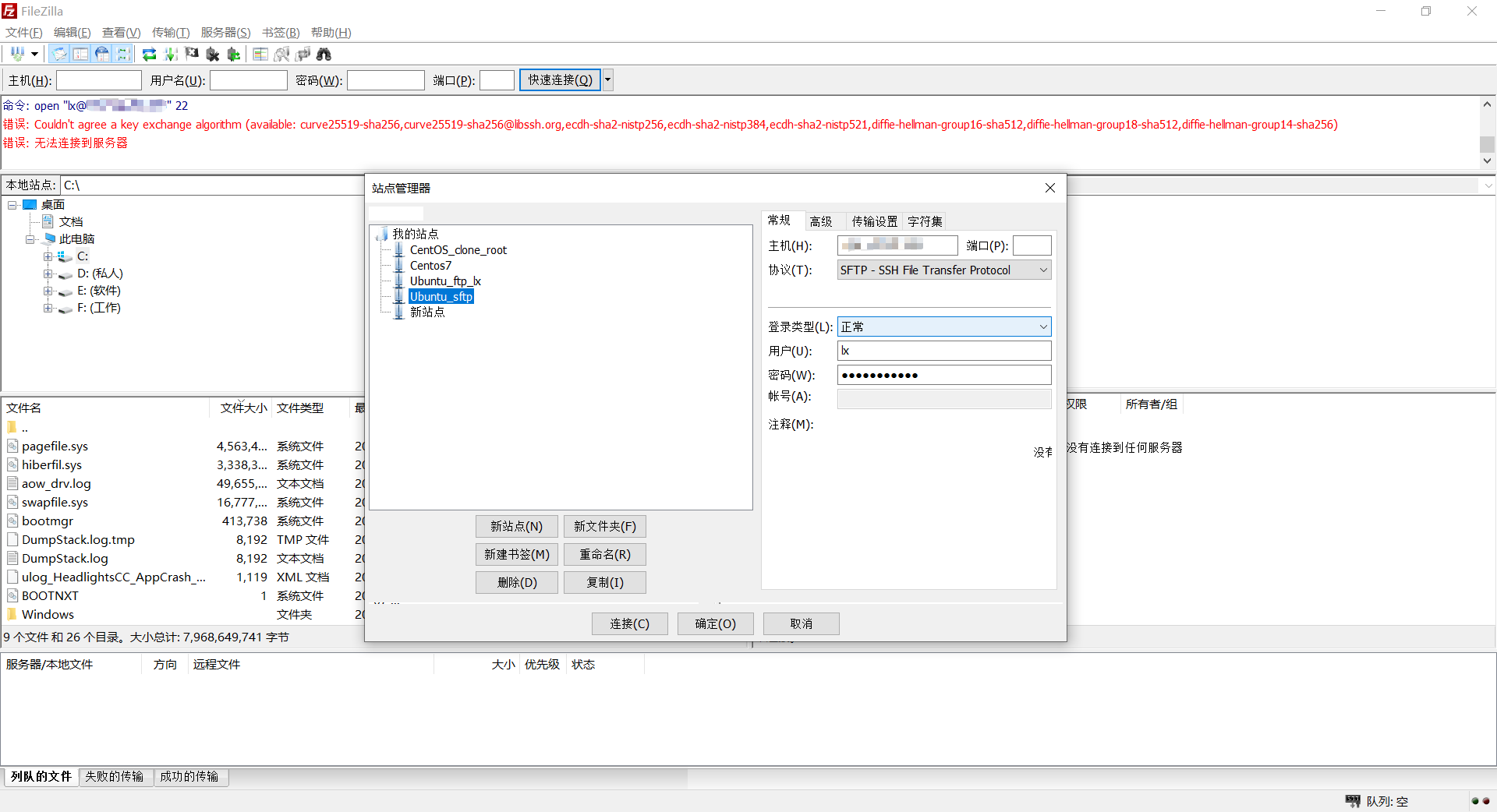Select the Centos7 site entry

click(x=430, y=266)
